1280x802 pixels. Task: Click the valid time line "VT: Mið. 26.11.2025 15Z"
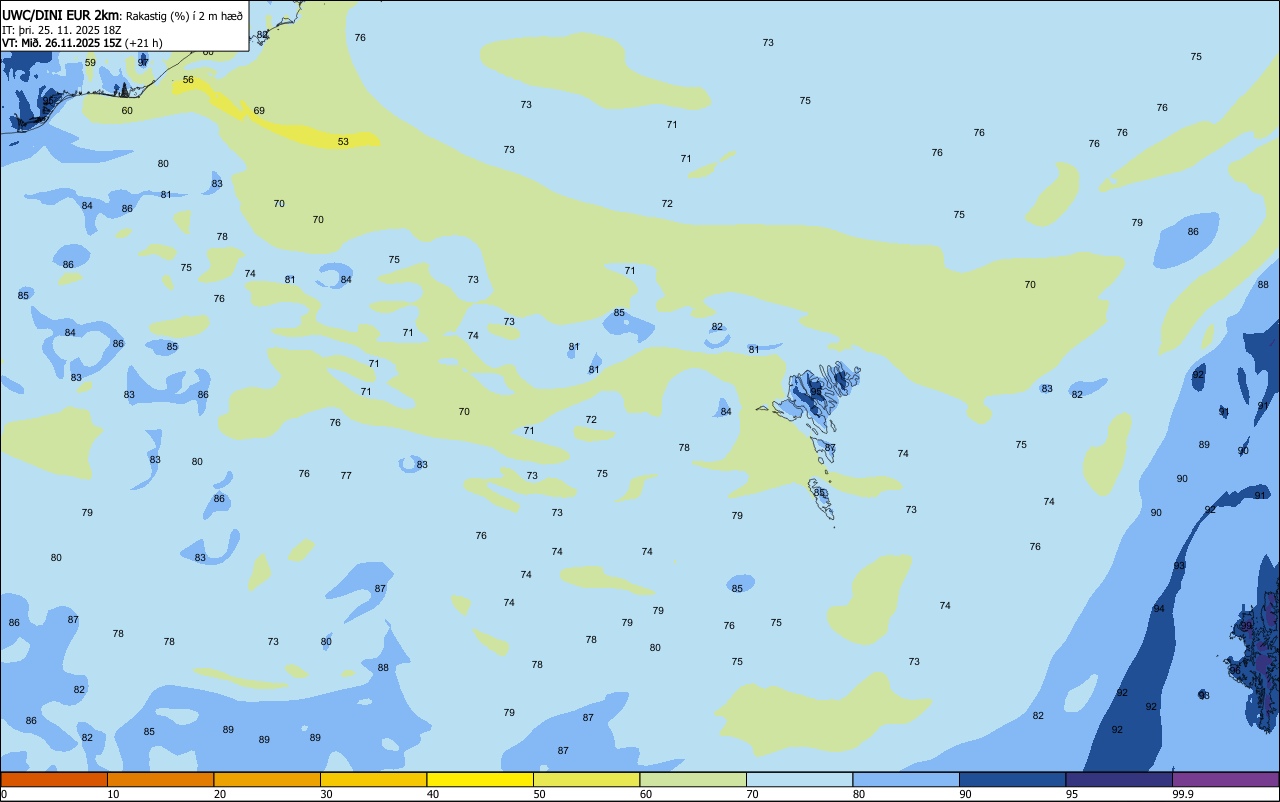[62, 43]
